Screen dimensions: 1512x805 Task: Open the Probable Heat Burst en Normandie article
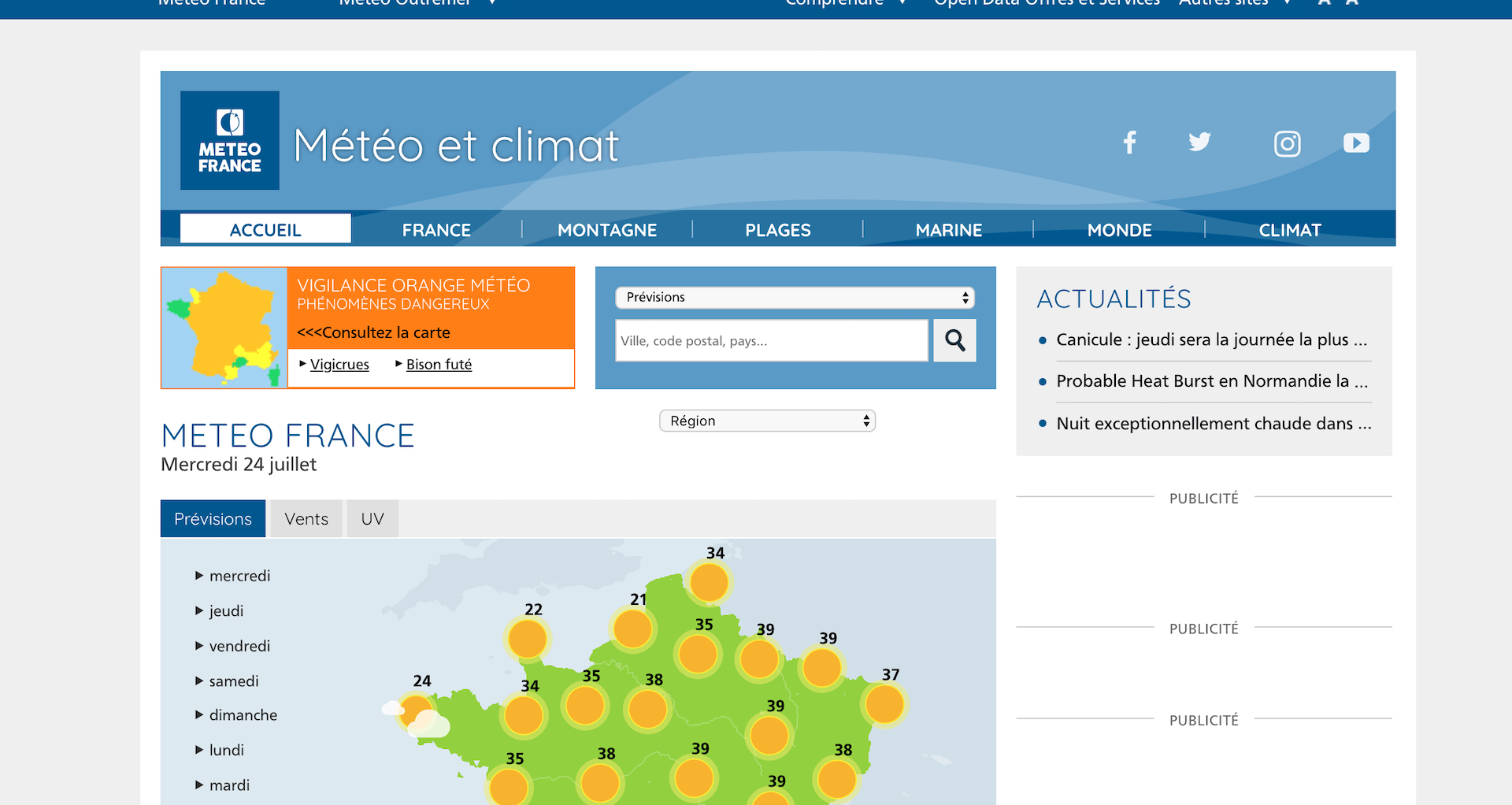(x=1212, y=381)
